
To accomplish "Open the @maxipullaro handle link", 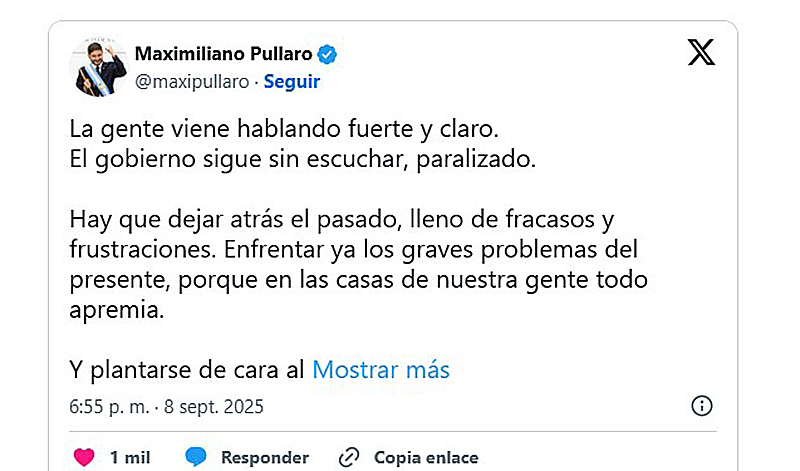I will [x=190, y=82].
